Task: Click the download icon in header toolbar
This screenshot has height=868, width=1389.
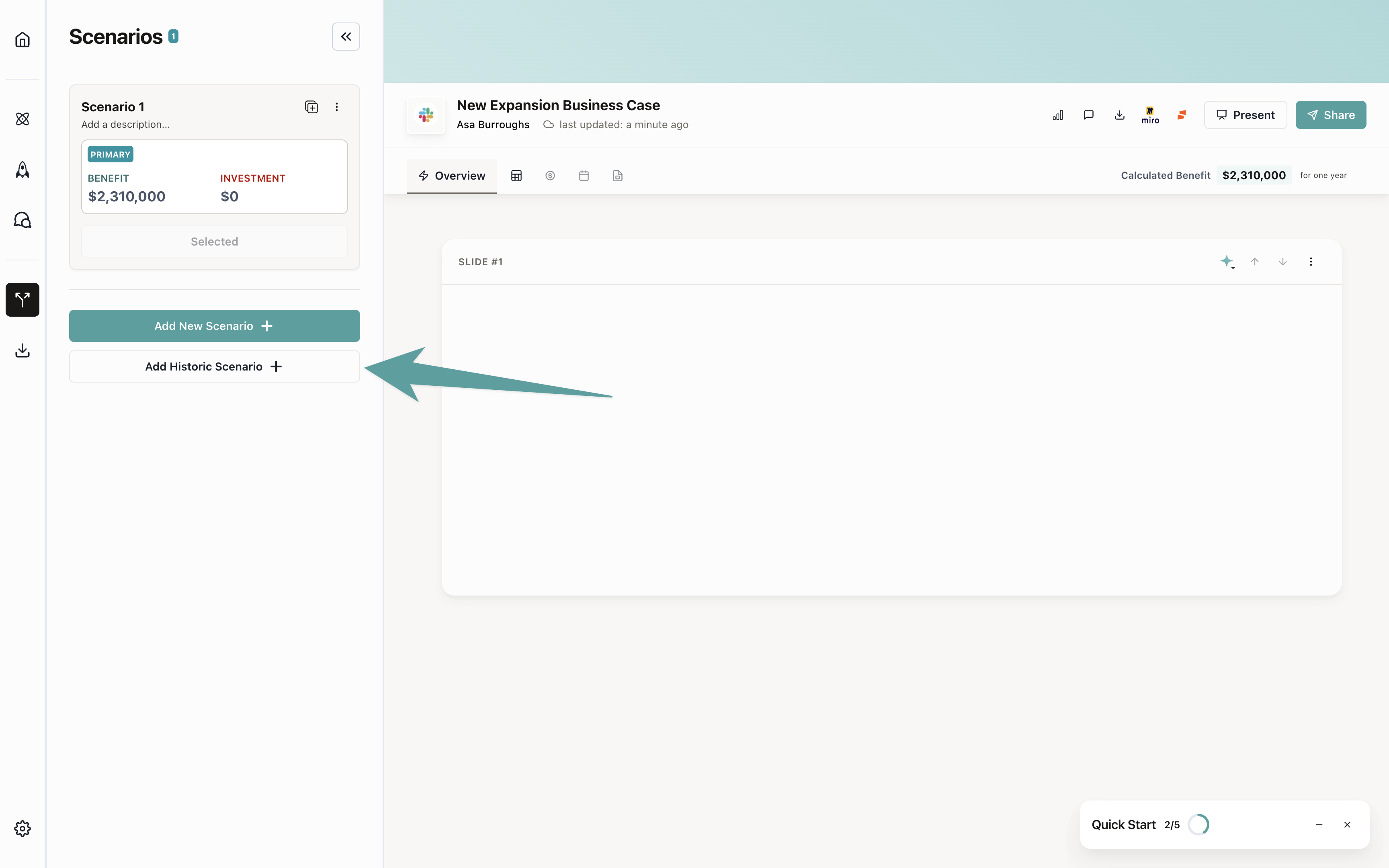Action: pos(1119,115)
